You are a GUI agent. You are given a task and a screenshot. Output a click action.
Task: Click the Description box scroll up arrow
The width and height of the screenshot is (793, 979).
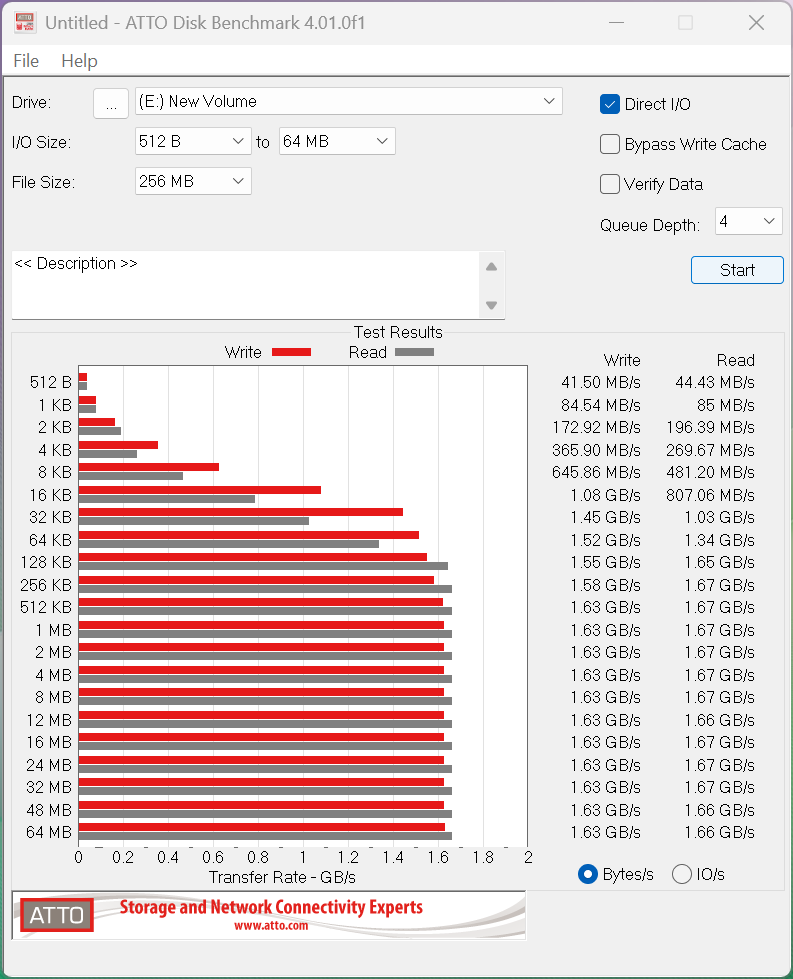(x=491, y=267)
